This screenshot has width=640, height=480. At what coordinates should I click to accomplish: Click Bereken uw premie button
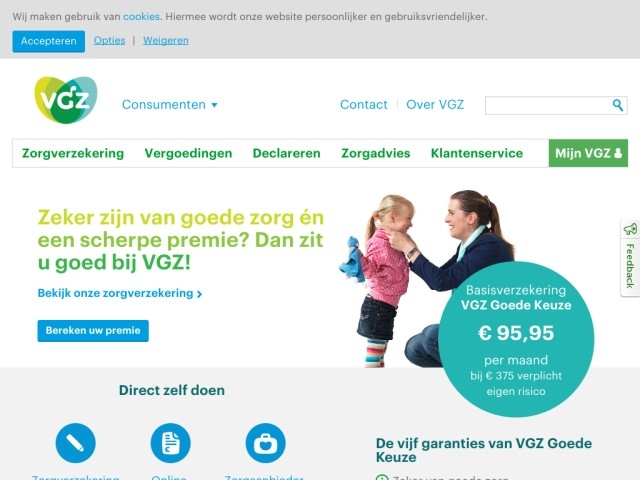pyautogui.click(x=93, y=331)
